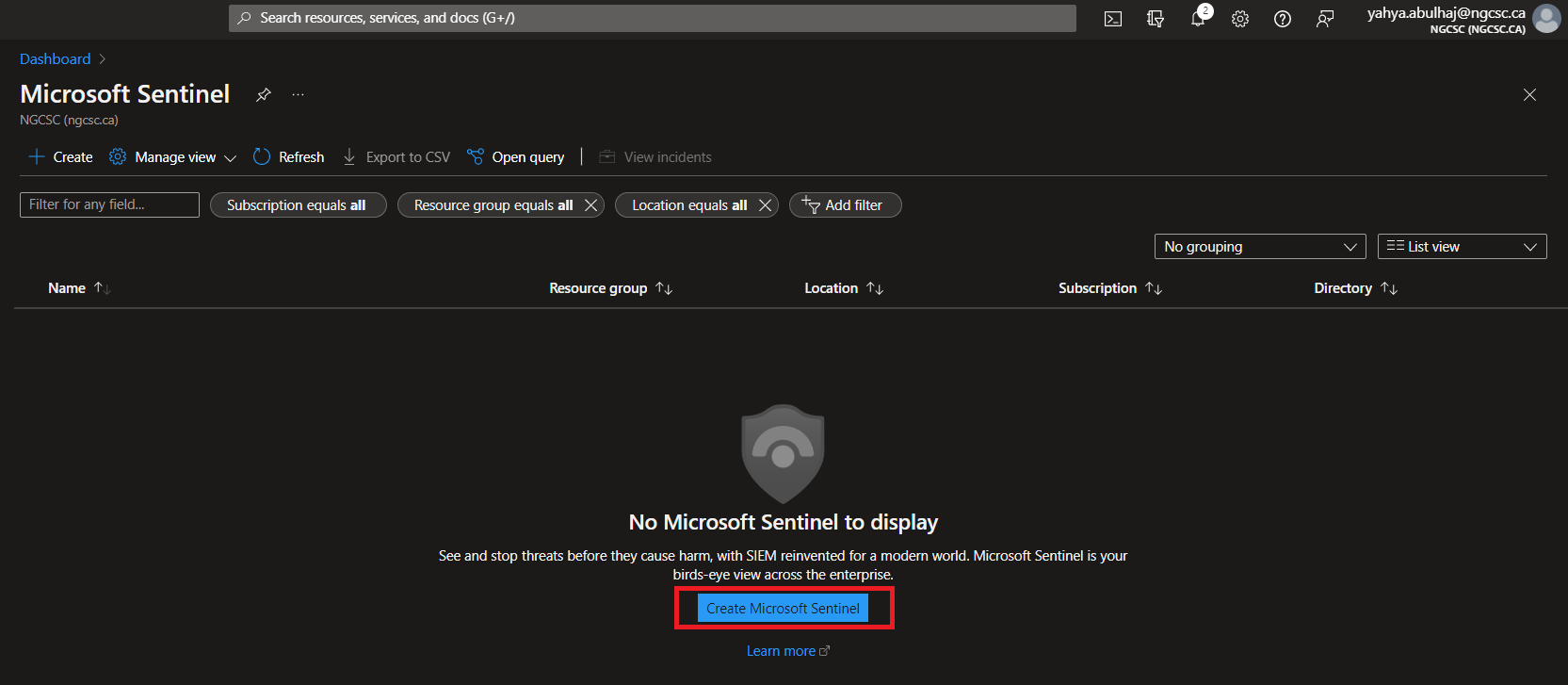Sort by the Resource group column
Viewport: 1568px width, 685px height.
[x=610, y=288]
